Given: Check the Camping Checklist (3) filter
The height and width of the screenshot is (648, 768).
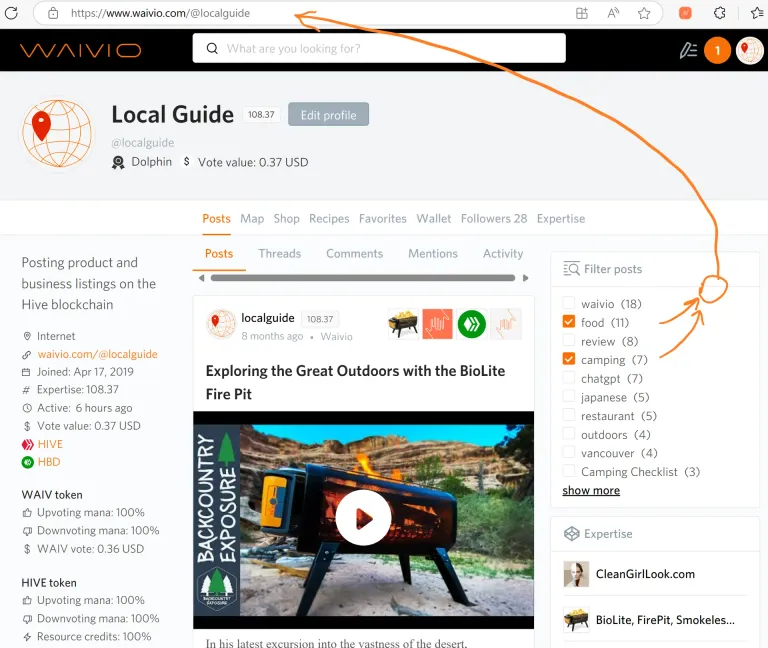Looking at the screenshot, I should point(569,471).
